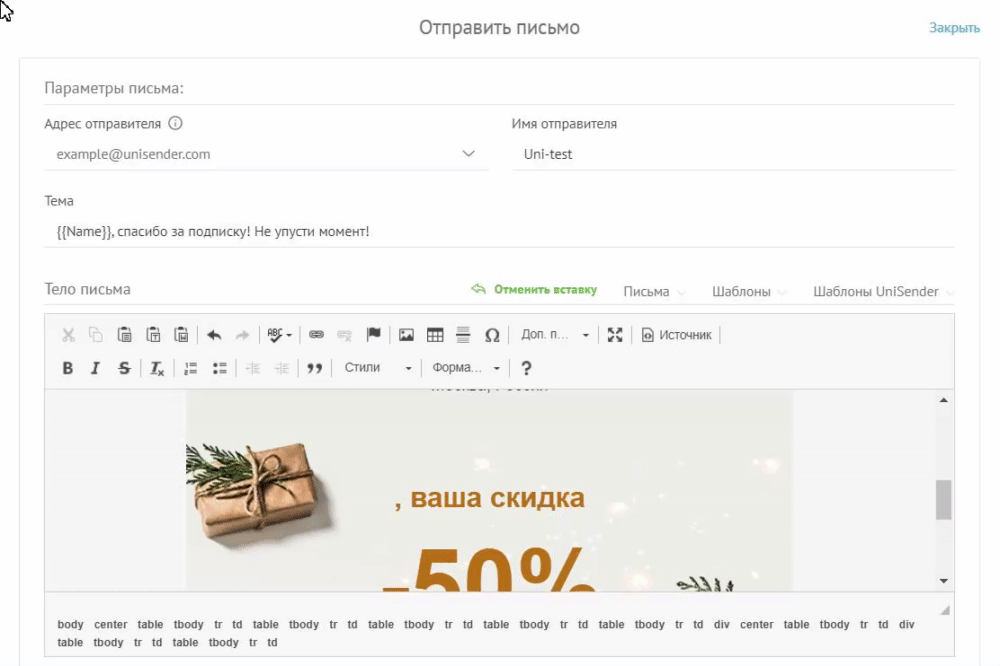Click the 'Имя отправителя' field with Uni-test
This screenshot has width=1000, height=666.
click(733, 154)
